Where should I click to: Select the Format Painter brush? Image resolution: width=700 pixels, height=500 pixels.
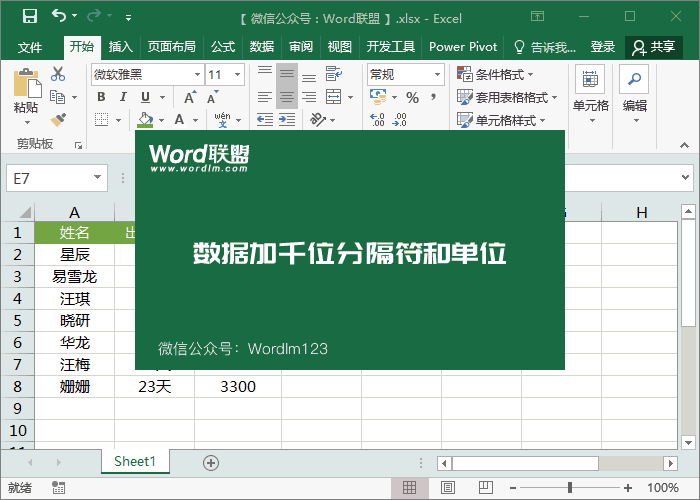click(58, 120)
